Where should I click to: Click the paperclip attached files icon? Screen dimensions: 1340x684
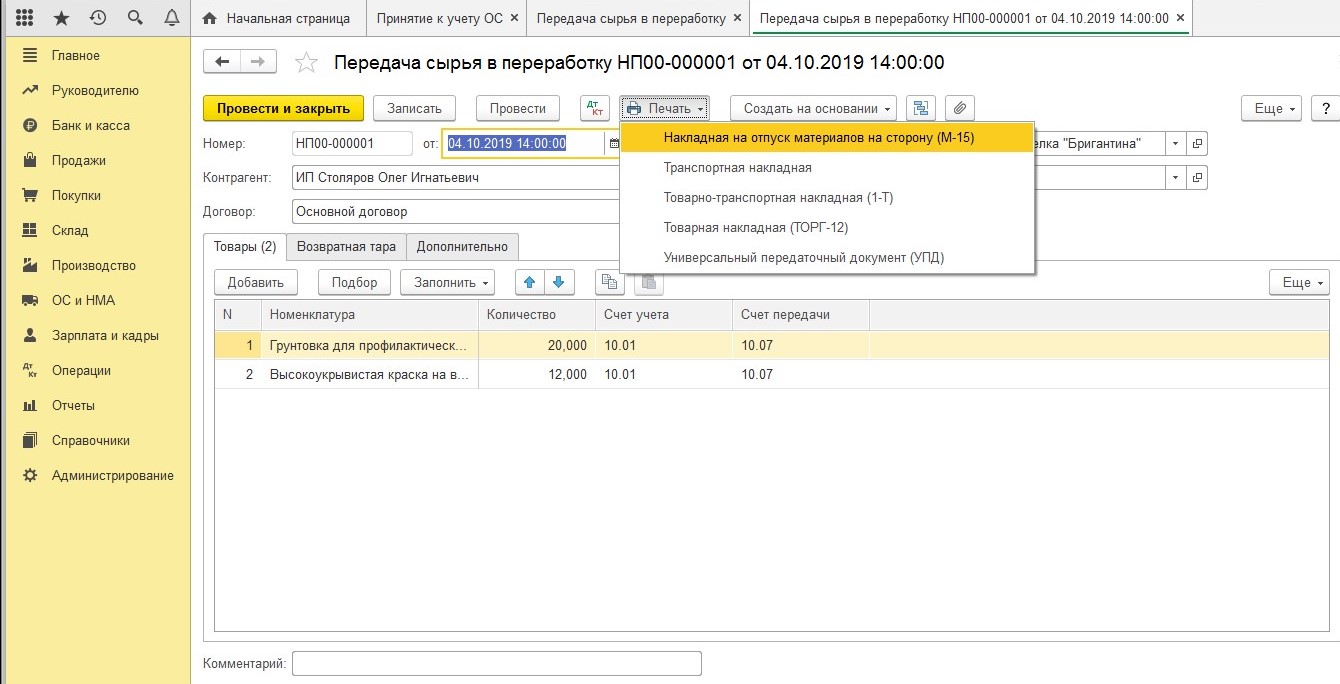[959, 108]
